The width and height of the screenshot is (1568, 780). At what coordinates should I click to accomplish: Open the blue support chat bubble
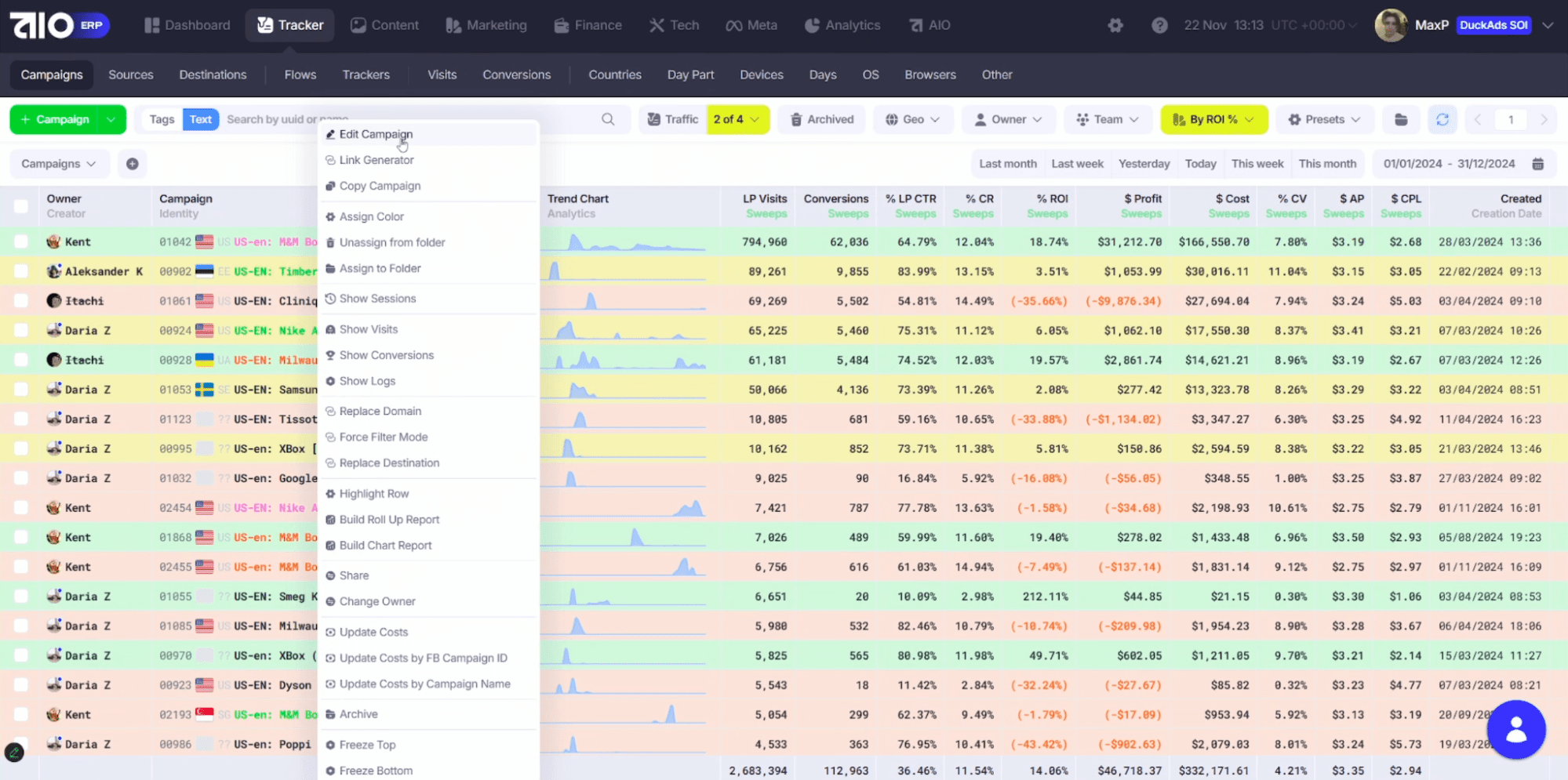(1515, 730)
